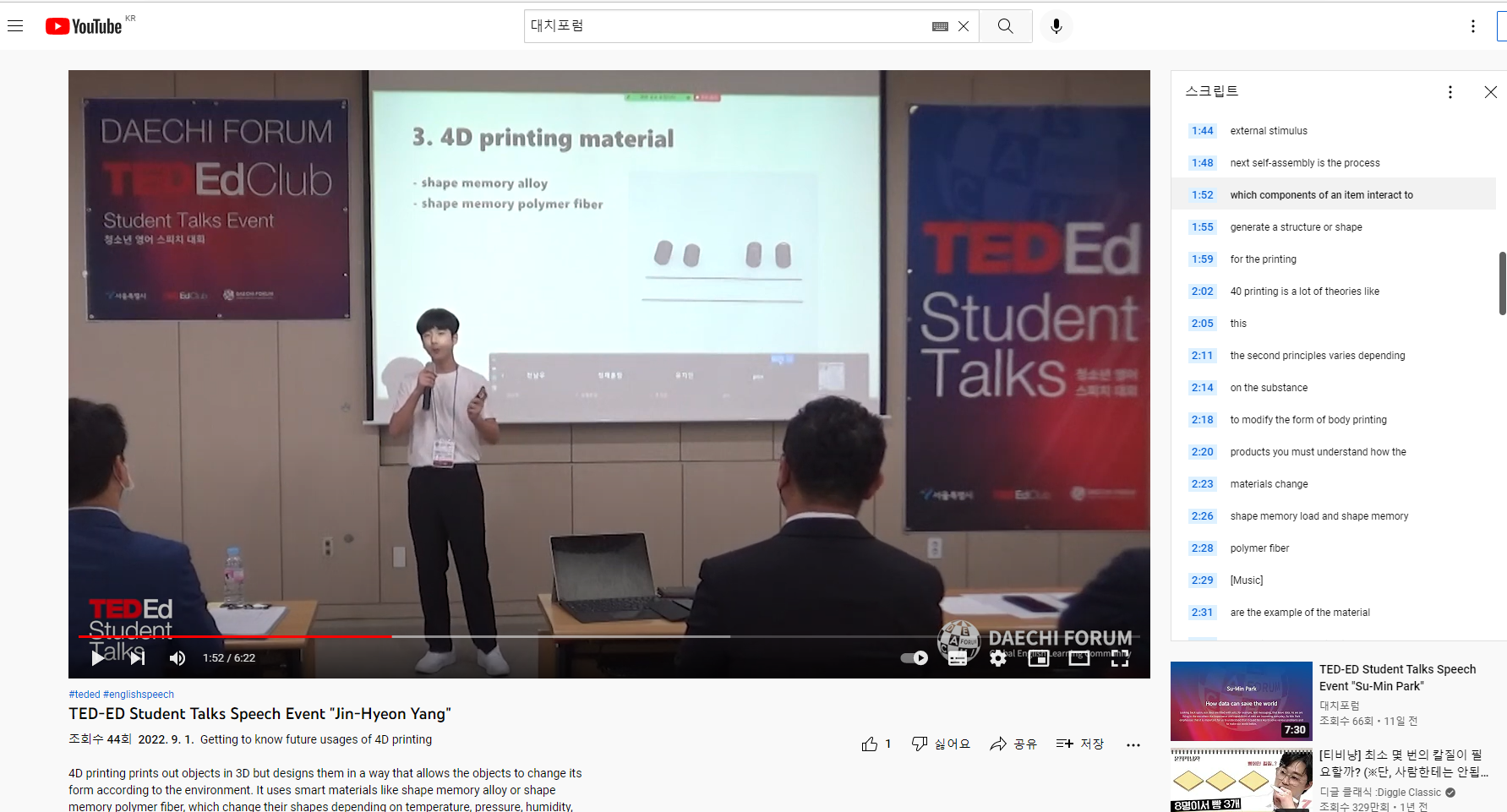
Task: Click the 공유 share button
Action: point(1013,744)
